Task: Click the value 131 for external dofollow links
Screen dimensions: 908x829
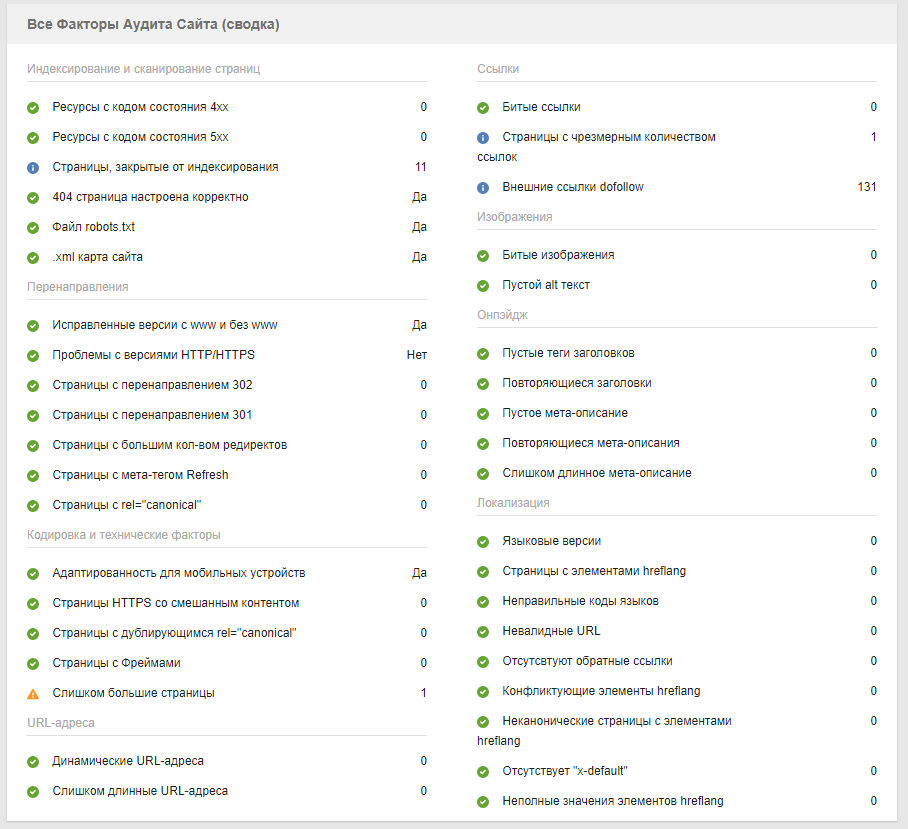Action: (x=866, y=187)
